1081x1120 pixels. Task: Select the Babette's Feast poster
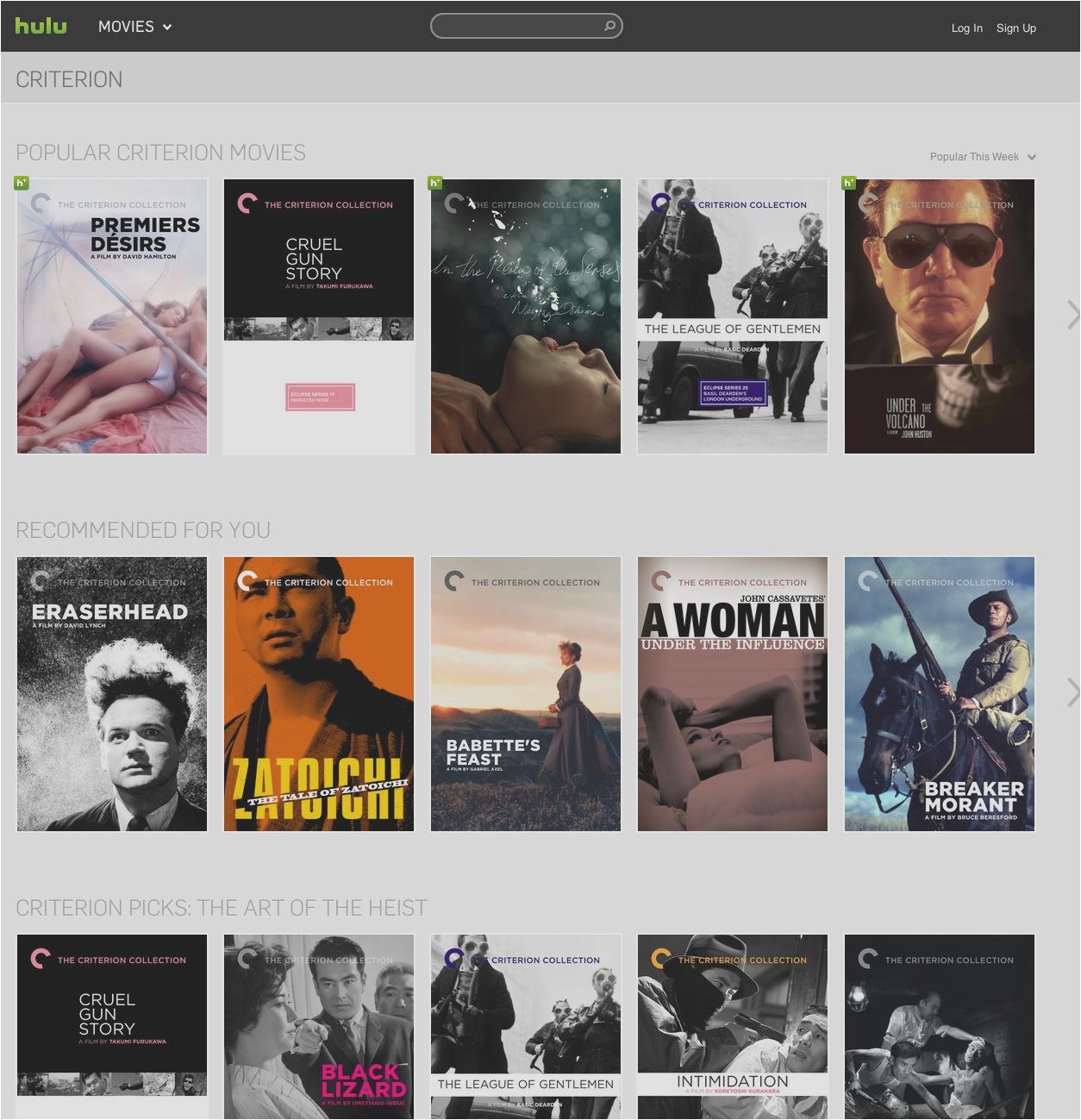click(x=526, y=694)
